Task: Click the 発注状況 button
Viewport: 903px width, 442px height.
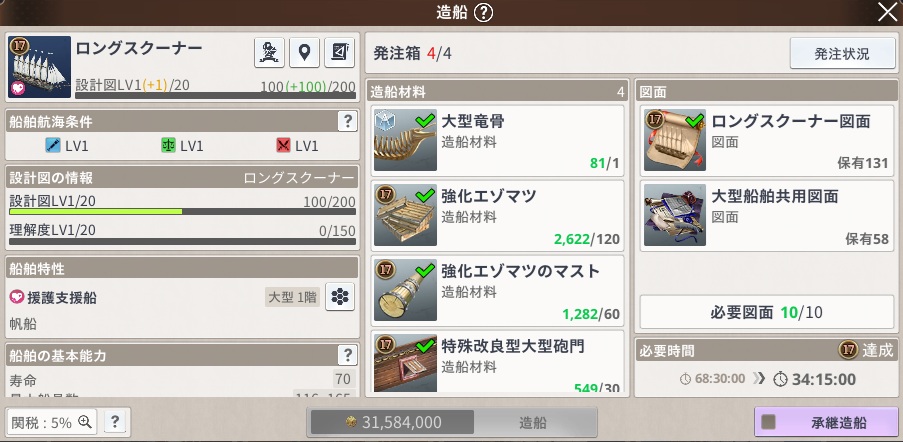Action: 841,54
